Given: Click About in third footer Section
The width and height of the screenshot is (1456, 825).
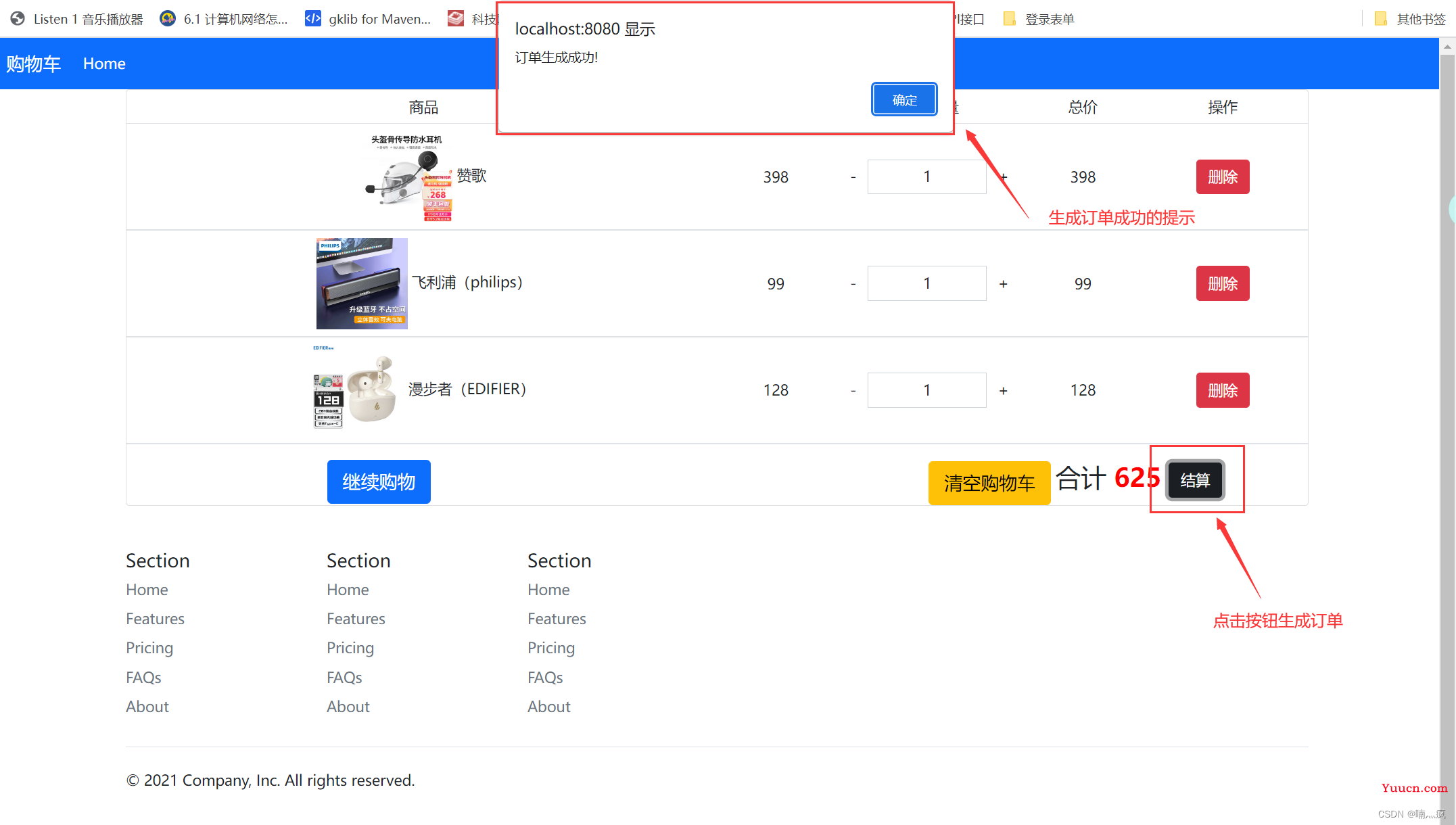Looking at the screenshot, I should point(549,707).
